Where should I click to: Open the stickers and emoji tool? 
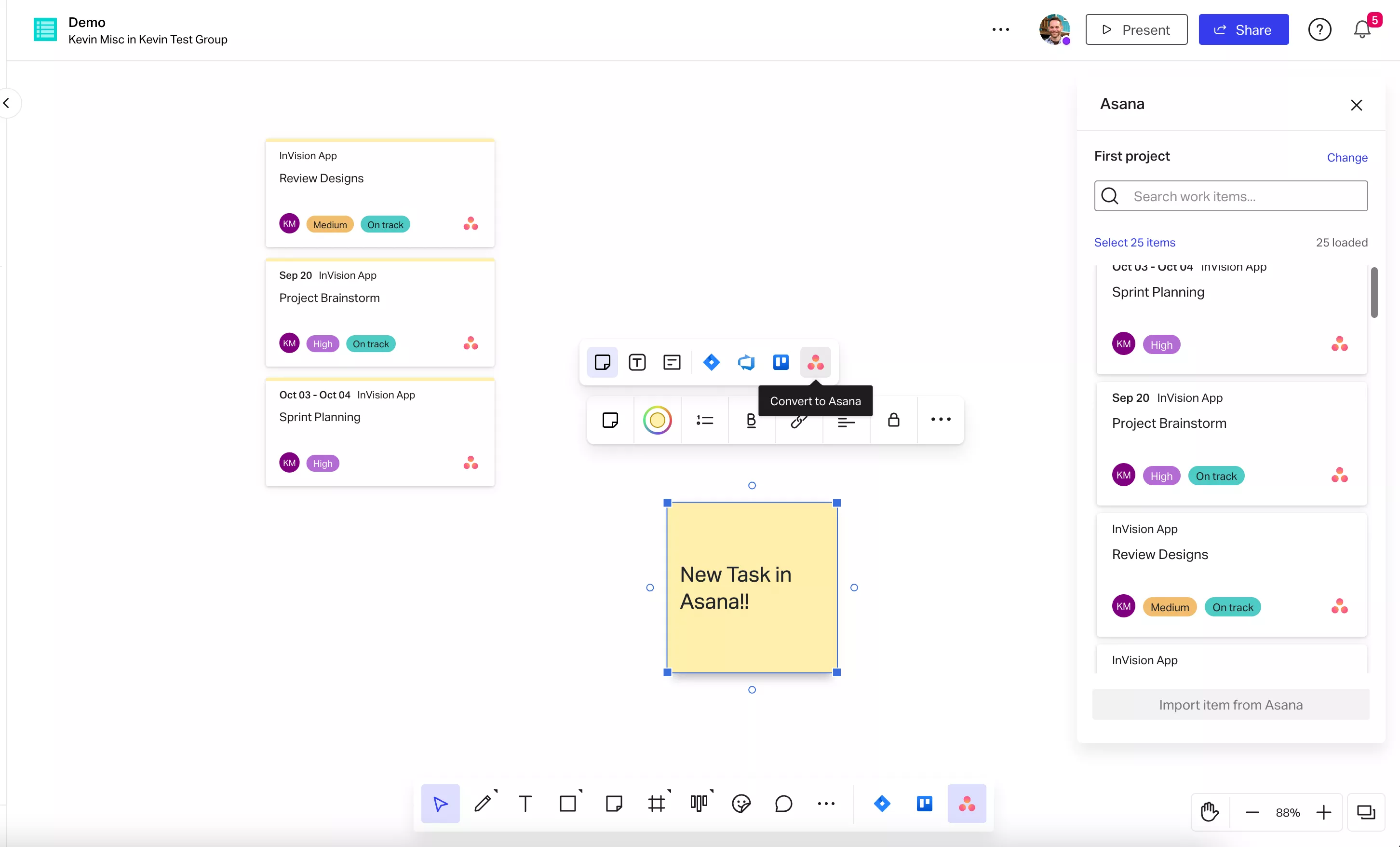[741, 803]
